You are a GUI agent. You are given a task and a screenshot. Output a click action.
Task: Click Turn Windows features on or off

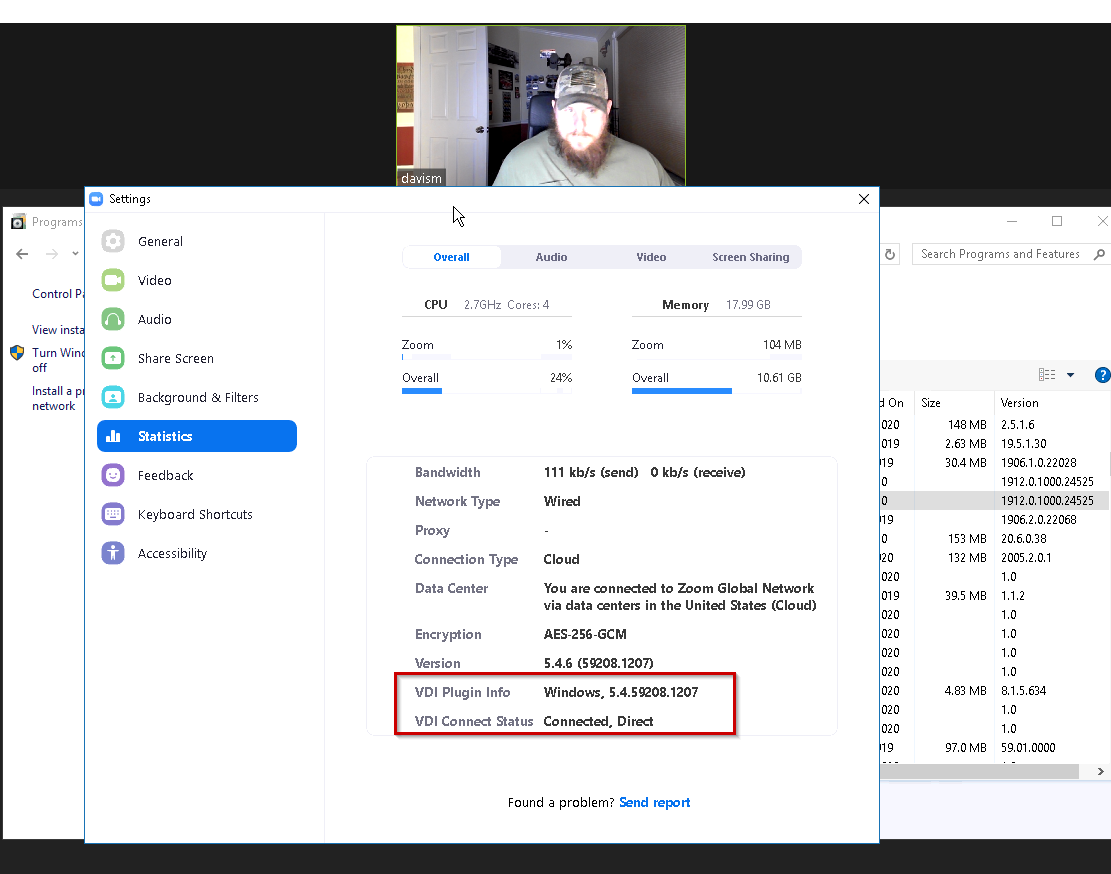tap(58, 360)
